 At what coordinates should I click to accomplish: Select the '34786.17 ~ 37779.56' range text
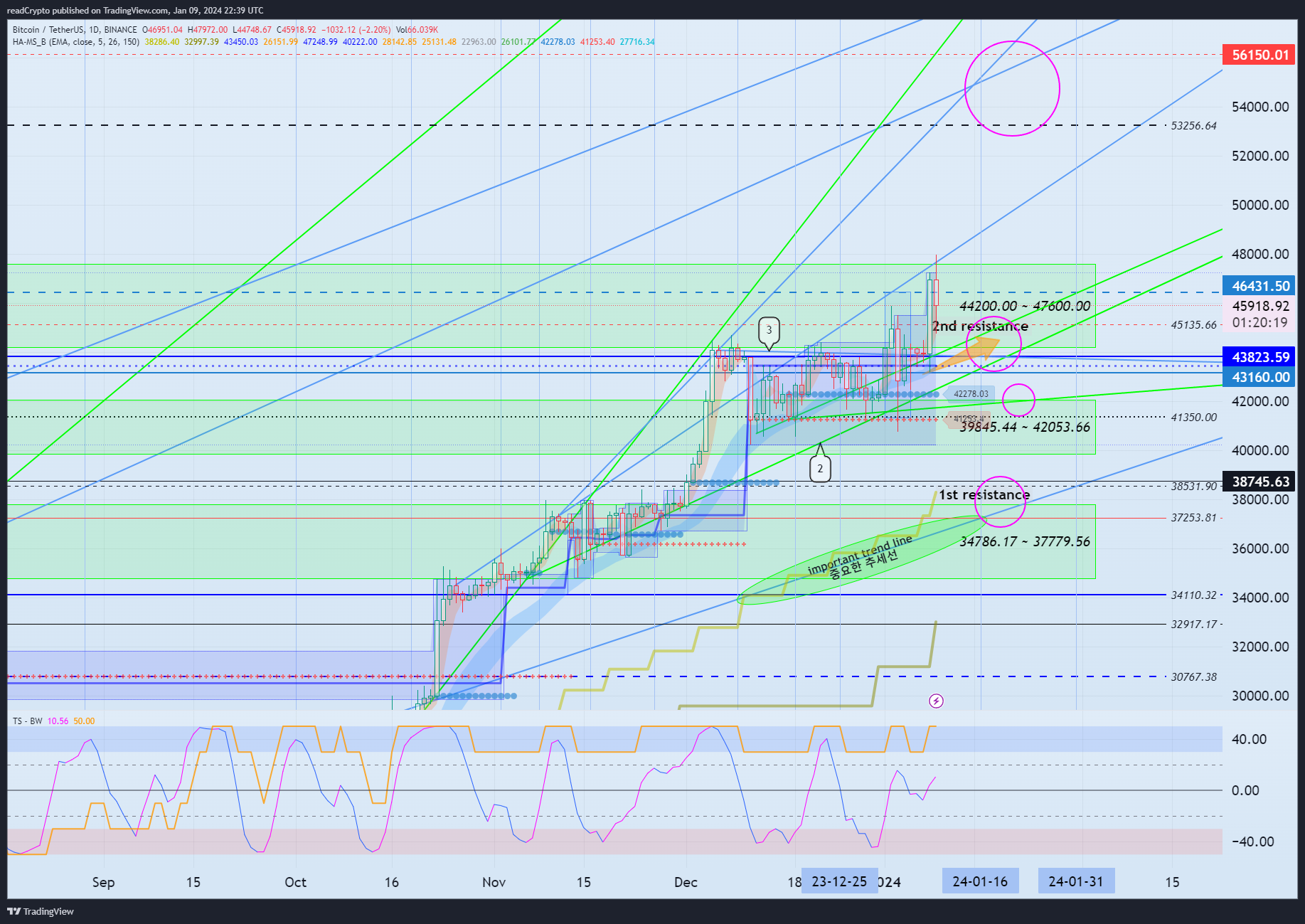coord(1025,541)
